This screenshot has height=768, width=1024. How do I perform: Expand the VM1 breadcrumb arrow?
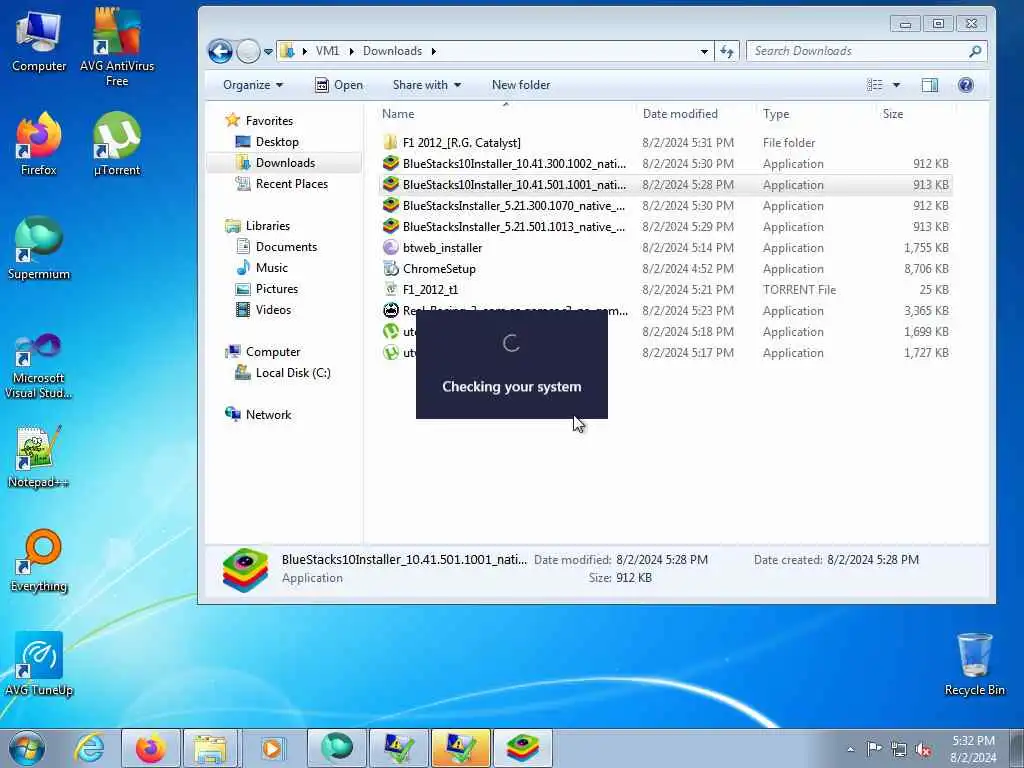pyautogui.click(x=351, y=51)
